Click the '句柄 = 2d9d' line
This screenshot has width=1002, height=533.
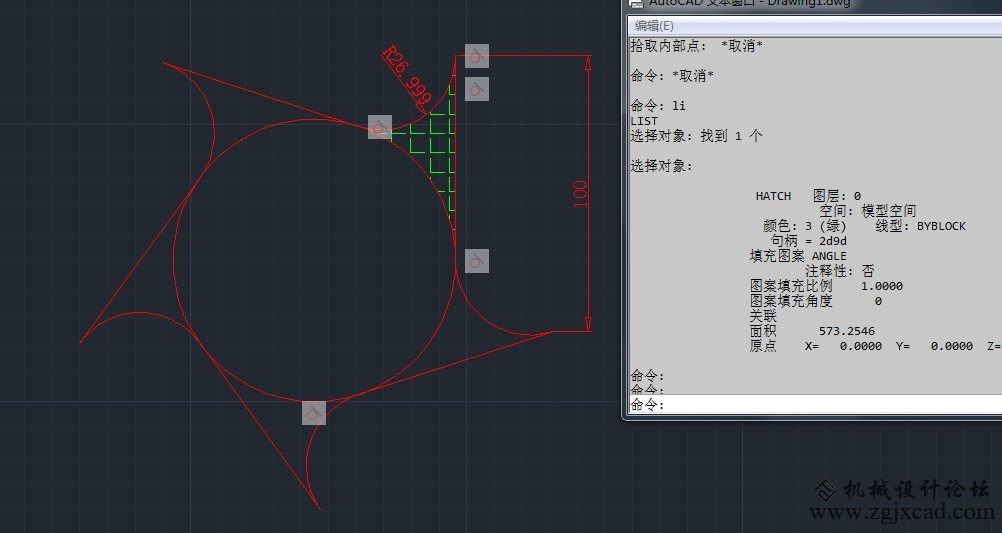(808, 241)
